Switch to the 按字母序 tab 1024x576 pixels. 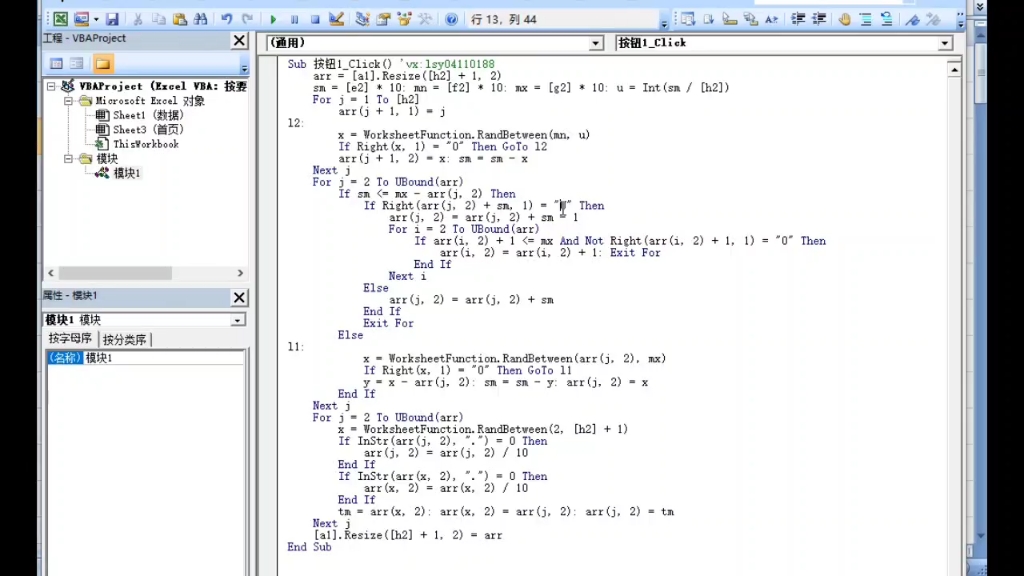click(70, 338)
